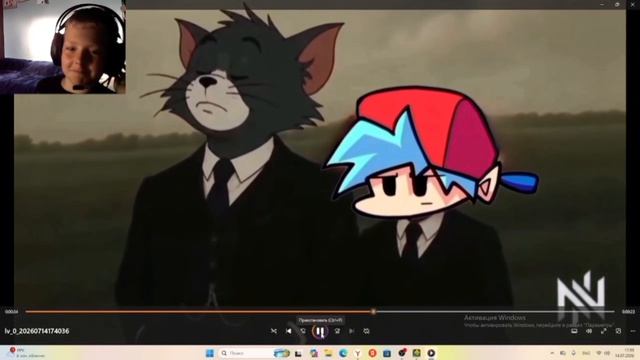Image resolution: width=640 pixels, height=360 pixels.
Task: Expand the hidden system tray icons
Action: [552, 353]
